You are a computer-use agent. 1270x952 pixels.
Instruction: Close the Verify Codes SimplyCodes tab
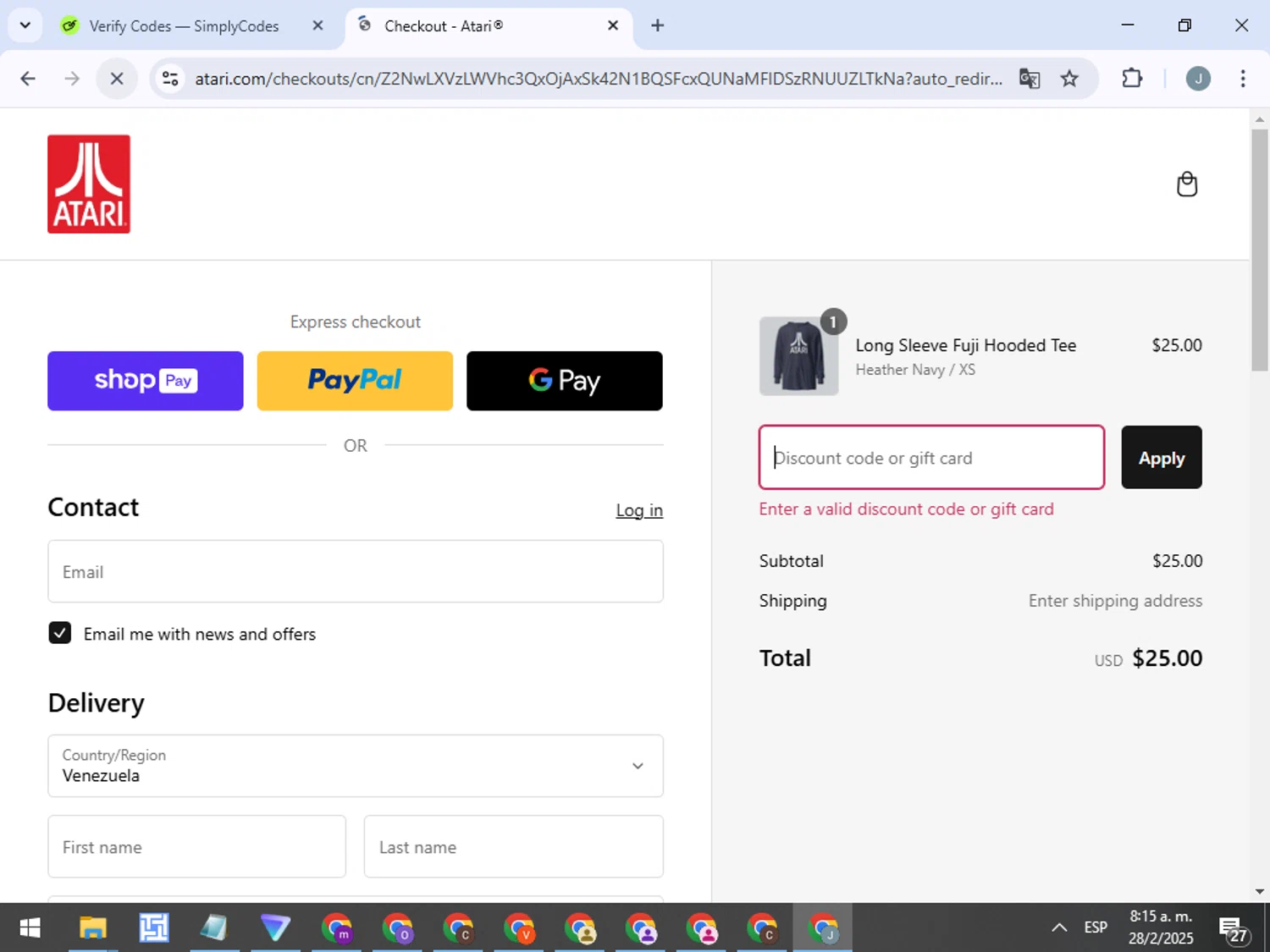317,25
